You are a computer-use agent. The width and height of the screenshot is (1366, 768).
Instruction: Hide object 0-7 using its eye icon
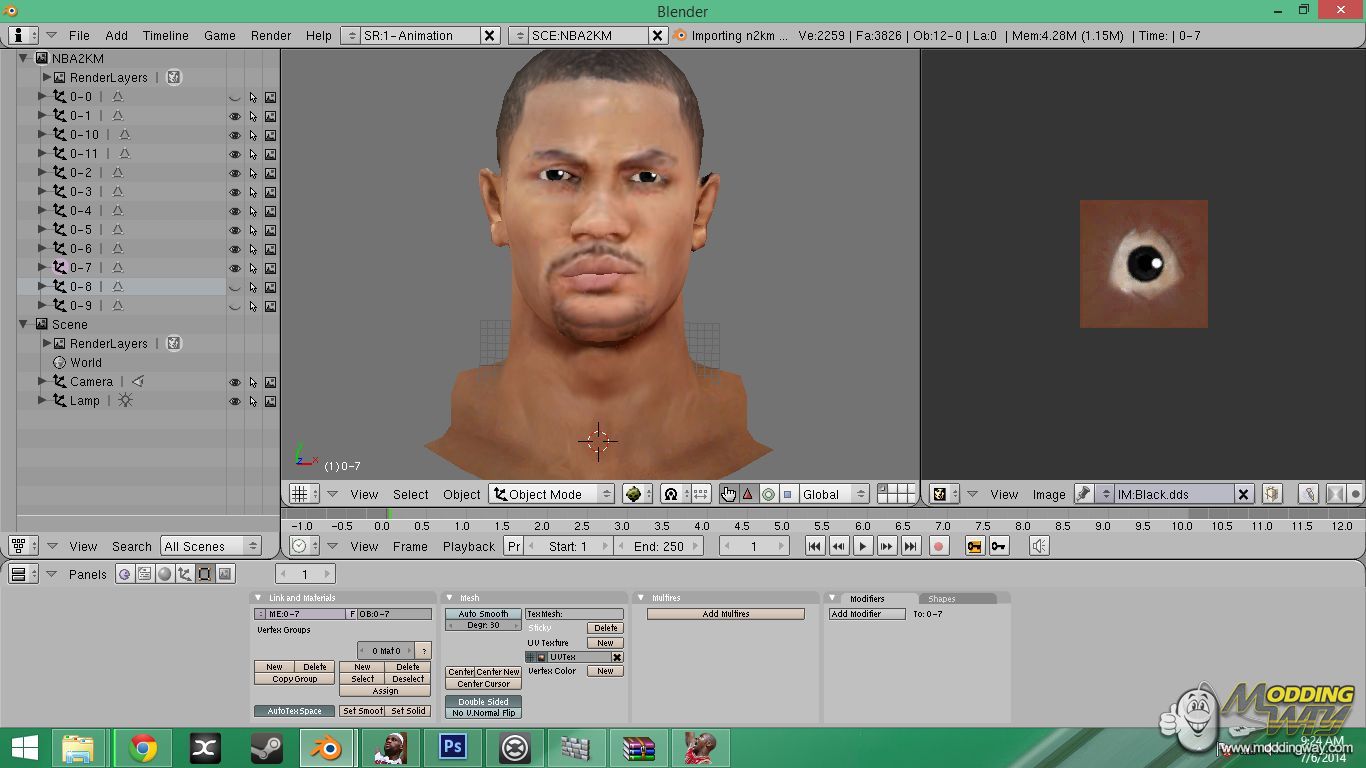tap(235, 268)
